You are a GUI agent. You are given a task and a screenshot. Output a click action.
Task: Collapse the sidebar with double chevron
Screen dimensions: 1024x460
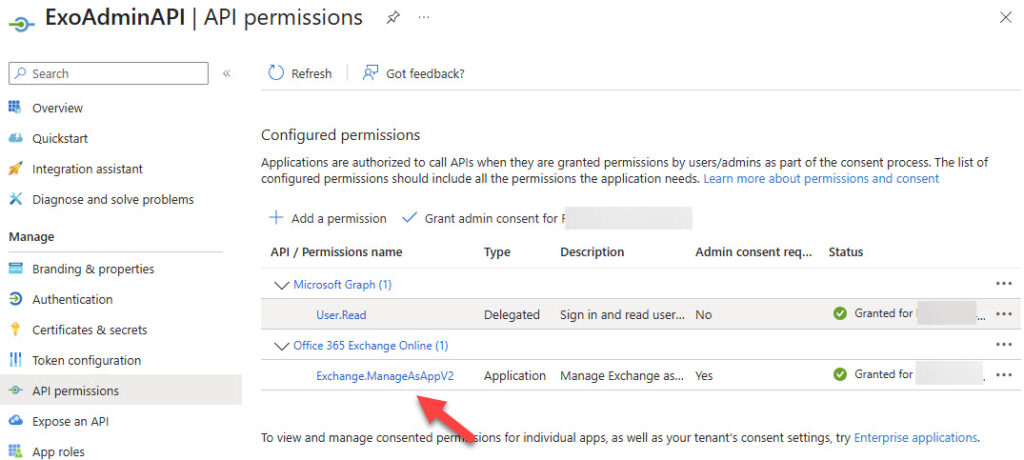click(227, 73)
